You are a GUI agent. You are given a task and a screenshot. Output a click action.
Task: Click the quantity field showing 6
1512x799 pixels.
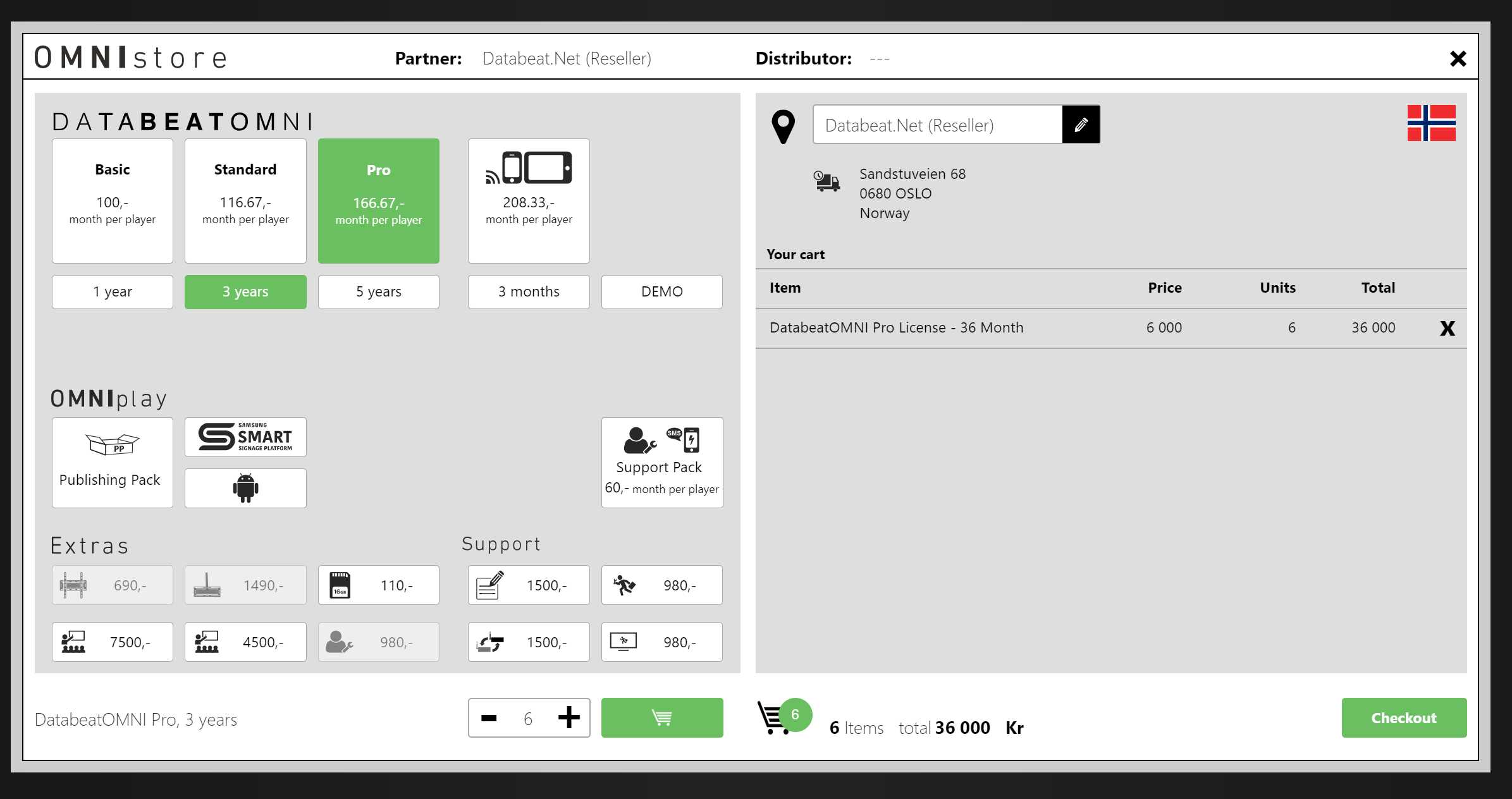(528, 719)
